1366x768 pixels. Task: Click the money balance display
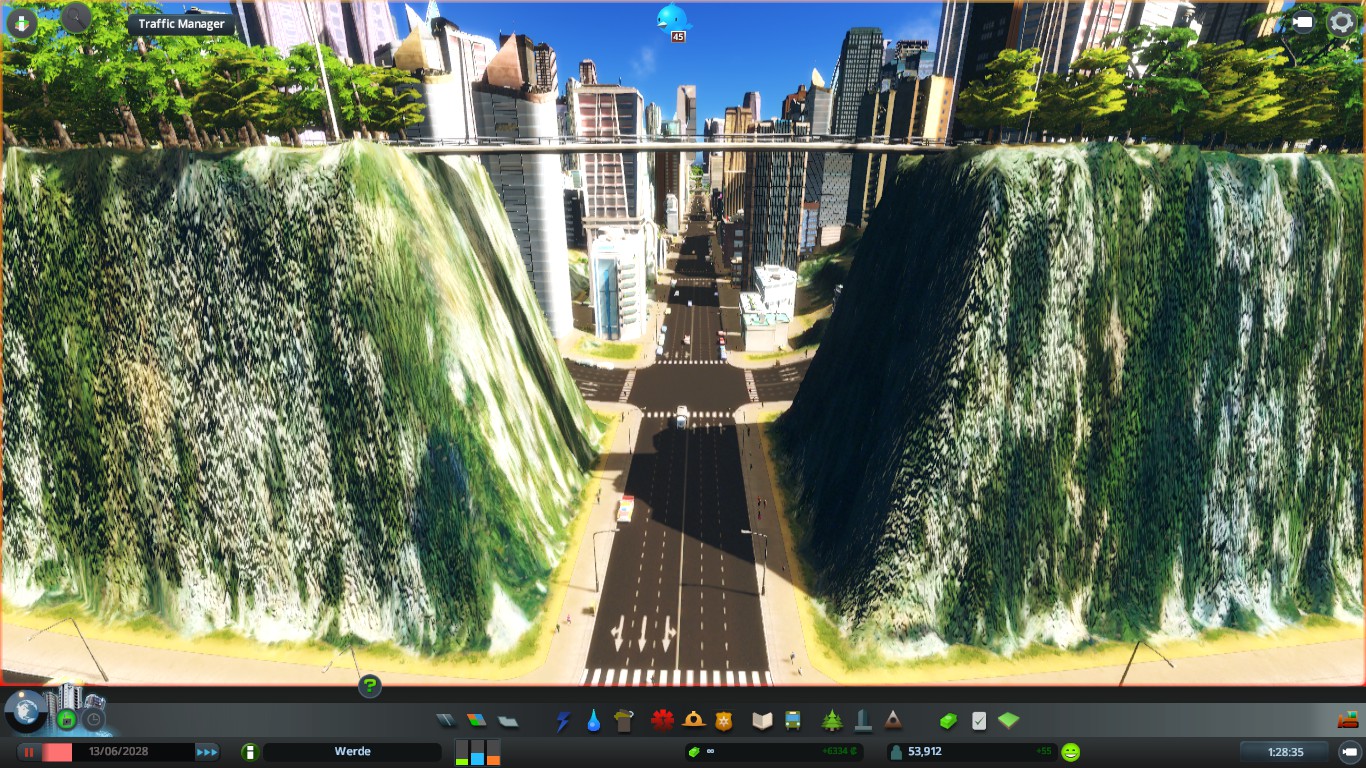coord(774,752)
